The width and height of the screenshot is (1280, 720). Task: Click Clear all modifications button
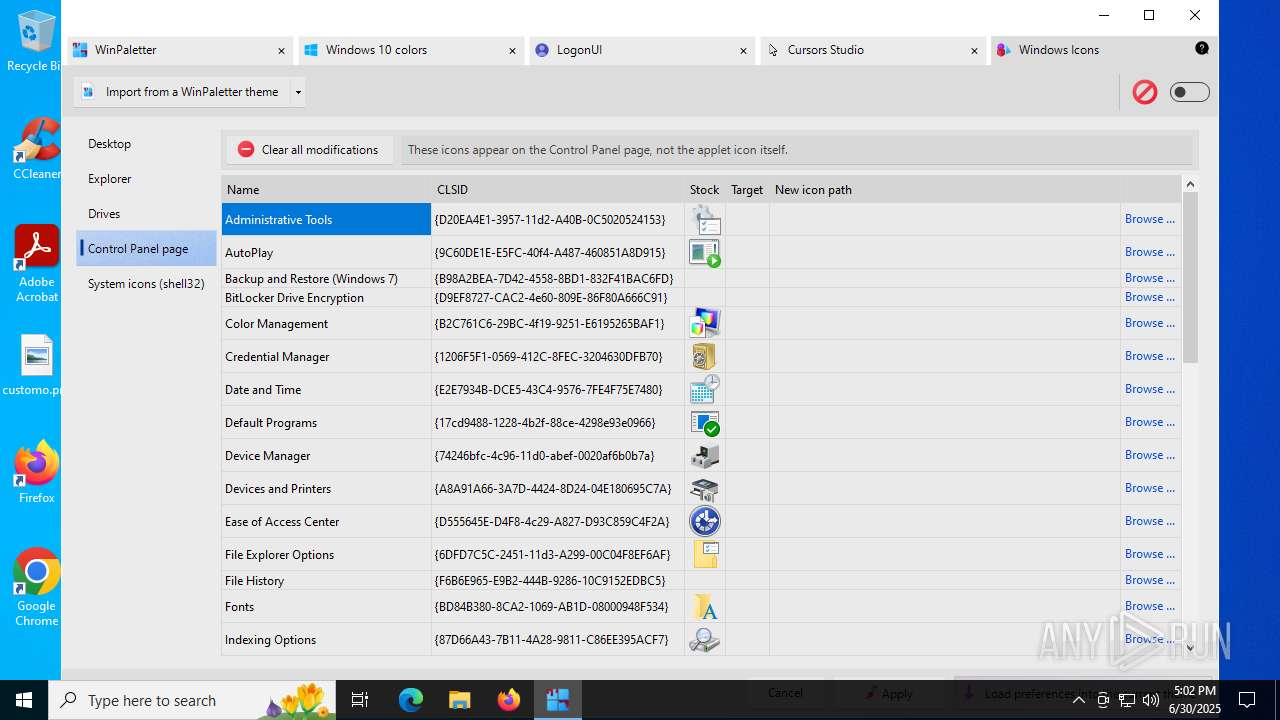point(309,150)
